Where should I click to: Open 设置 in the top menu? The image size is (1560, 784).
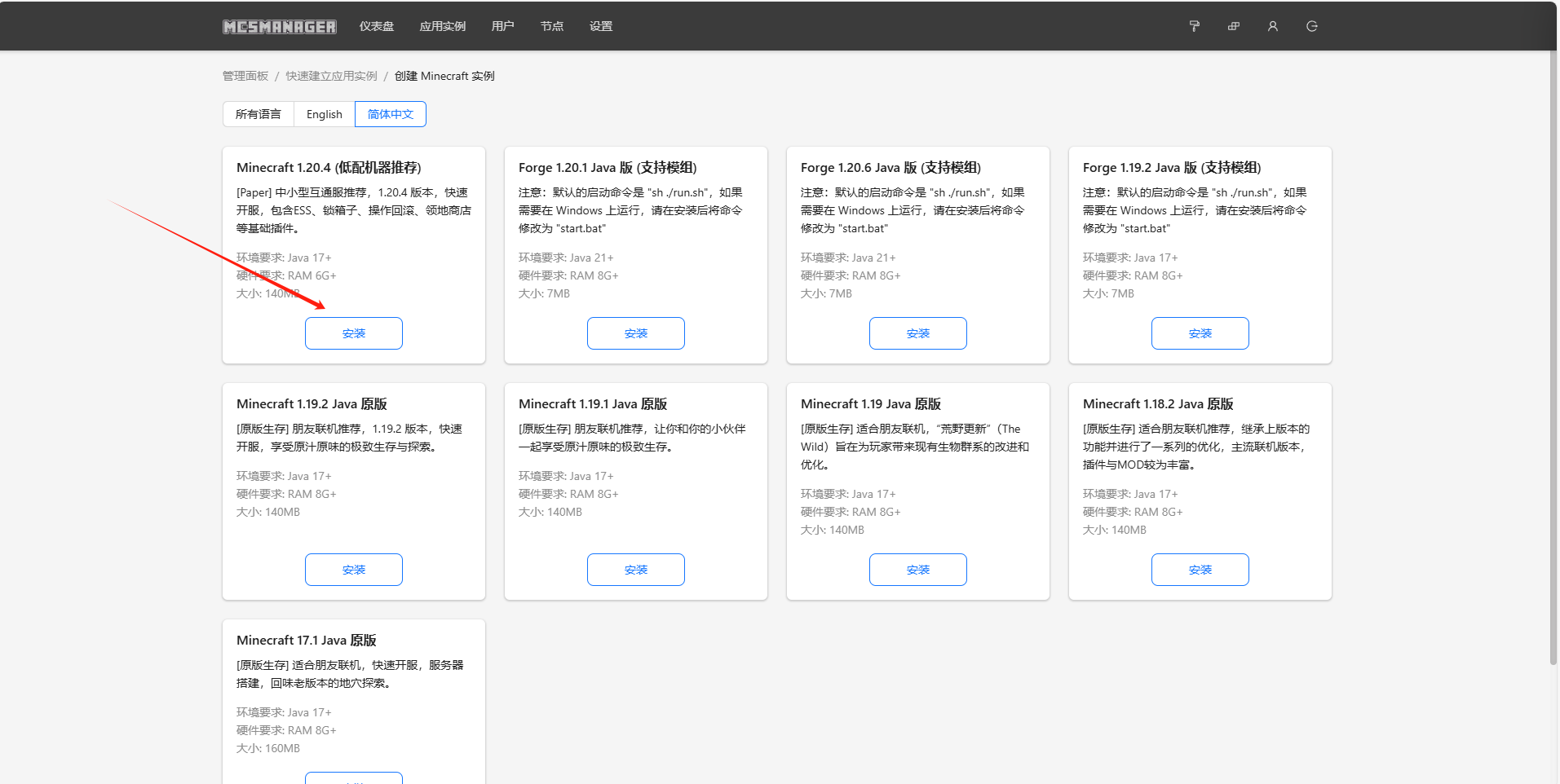[601, 26]
